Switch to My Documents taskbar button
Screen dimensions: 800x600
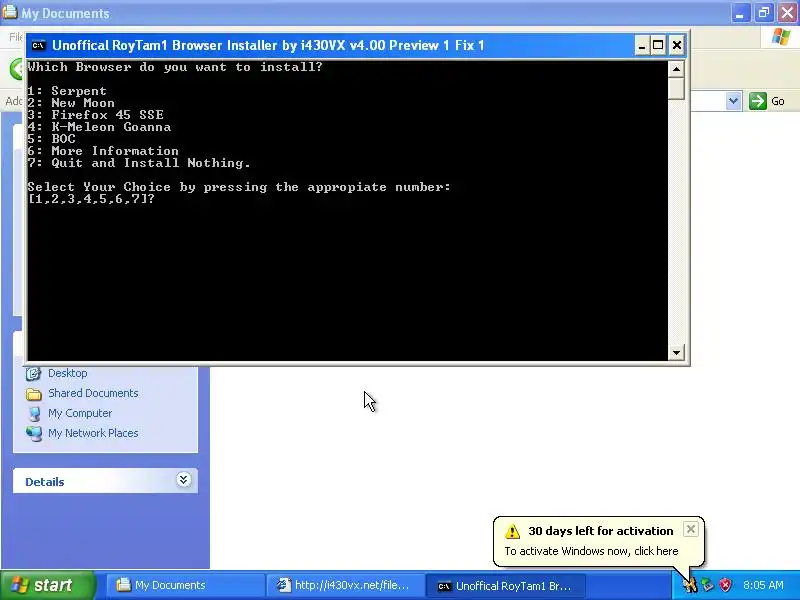coord(184,585)
